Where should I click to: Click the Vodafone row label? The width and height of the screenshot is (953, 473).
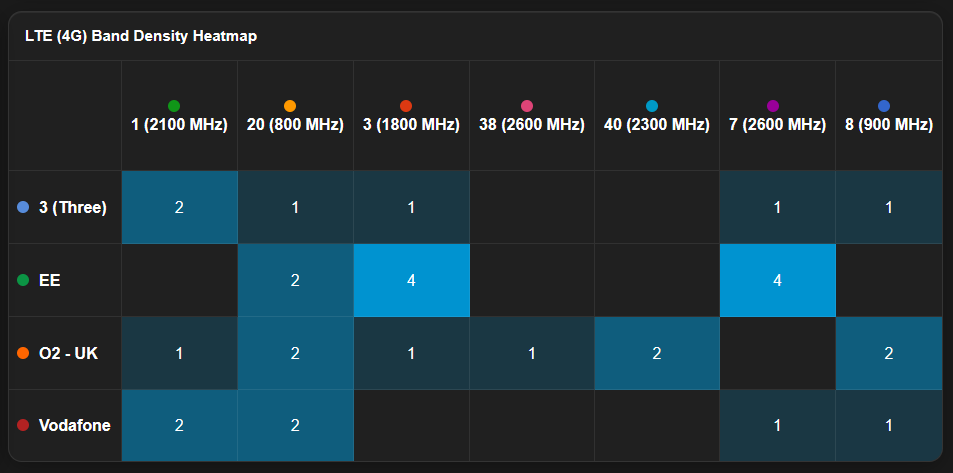pyautogui.click(x=75, y=425)
